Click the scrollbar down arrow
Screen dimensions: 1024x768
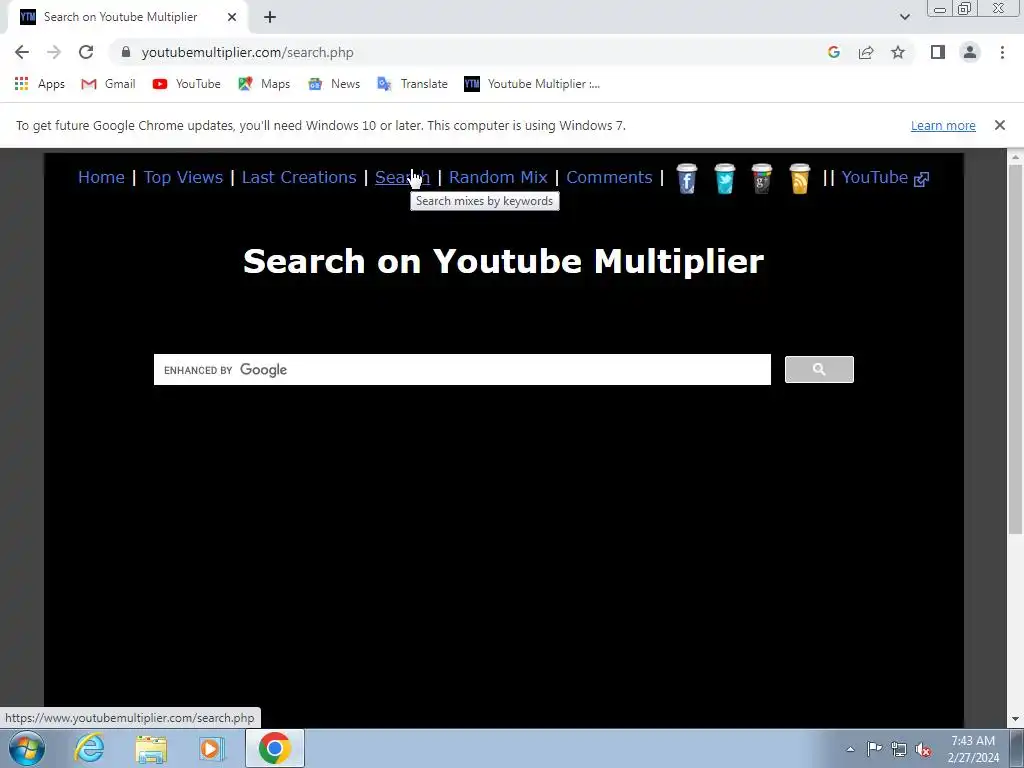pyautogui.click(x=1015, y=720)
